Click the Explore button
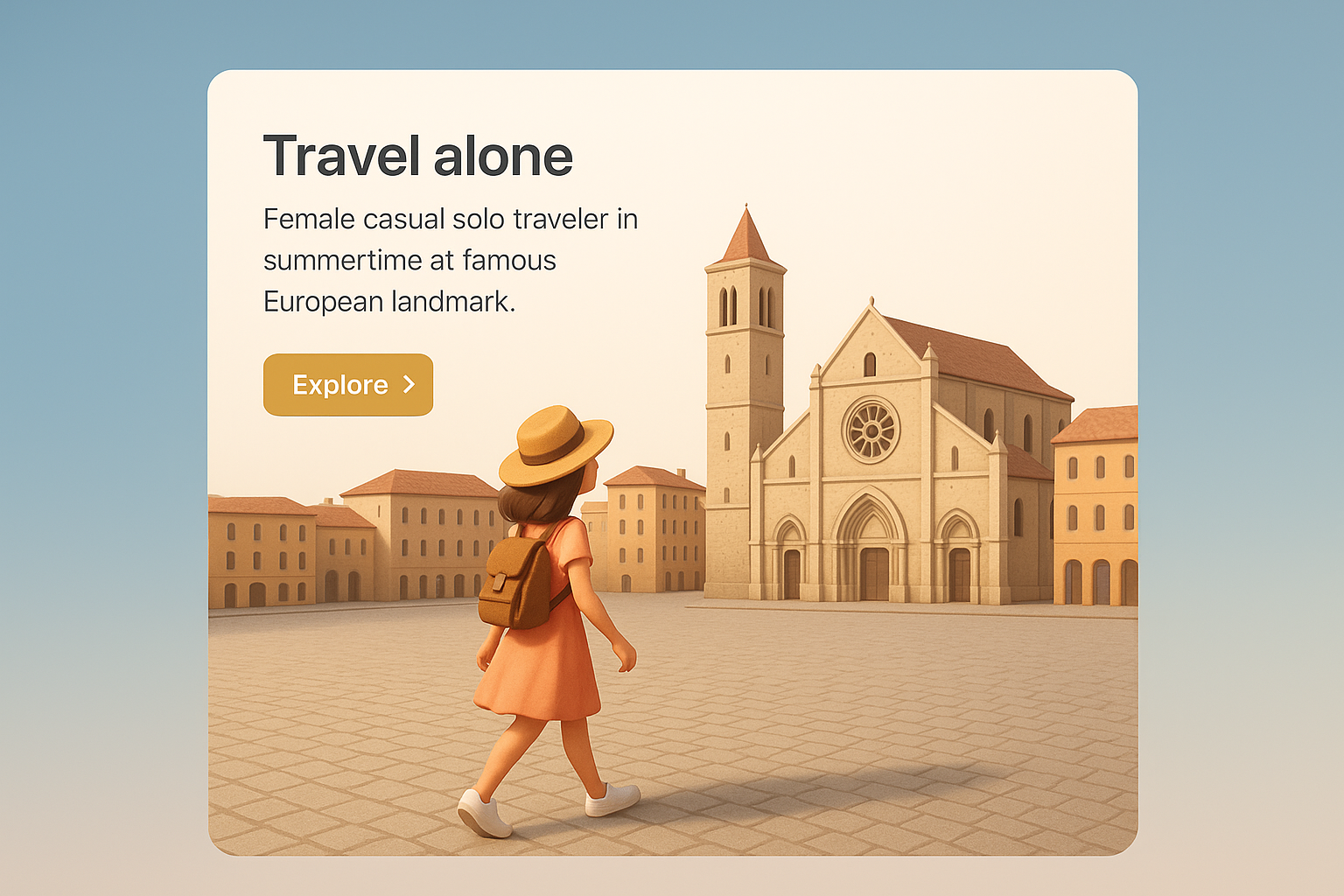1344x896 pixels. (348, 385)
